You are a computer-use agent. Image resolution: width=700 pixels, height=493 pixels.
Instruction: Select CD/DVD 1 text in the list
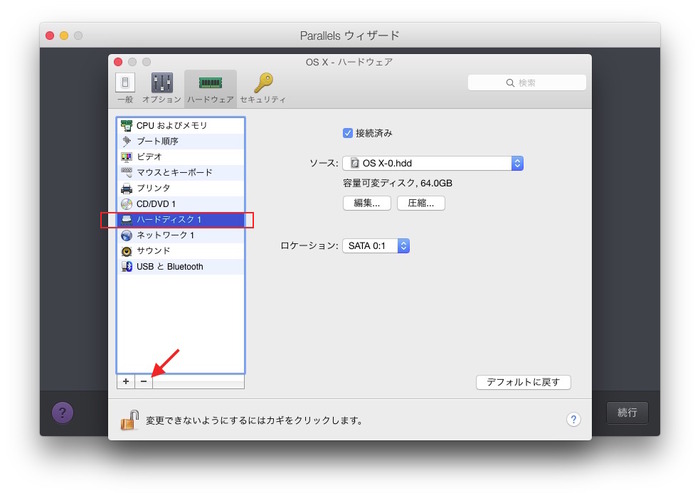[156, 204]
